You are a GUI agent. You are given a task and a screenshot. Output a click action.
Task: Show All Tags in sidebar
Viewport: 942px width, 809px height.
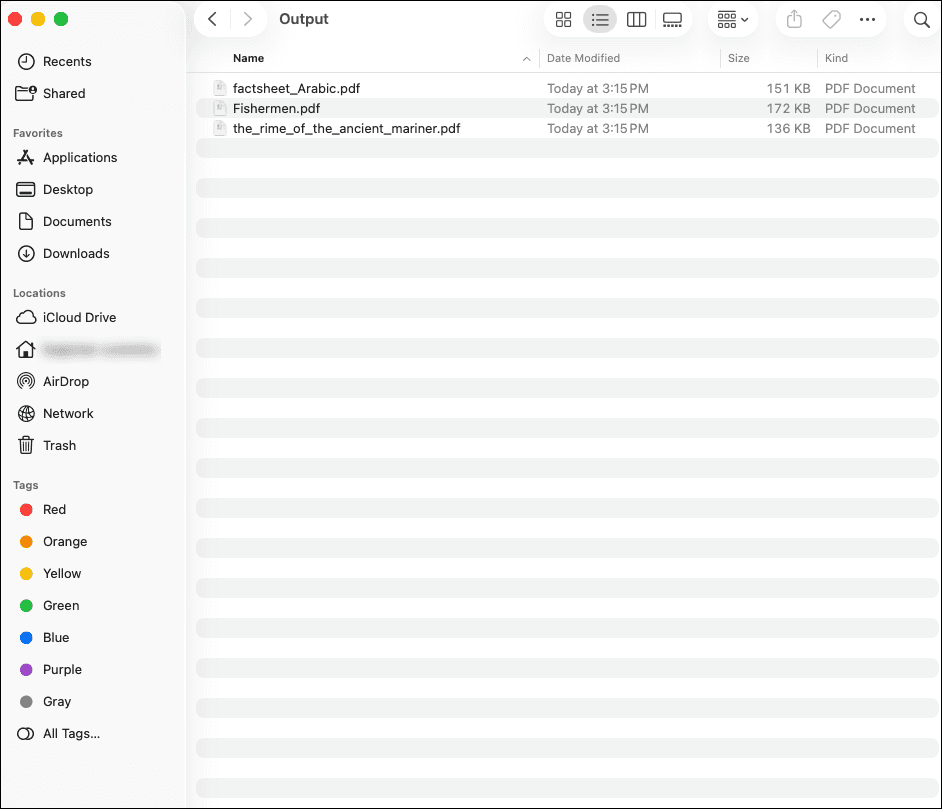(x=71, y=734)
